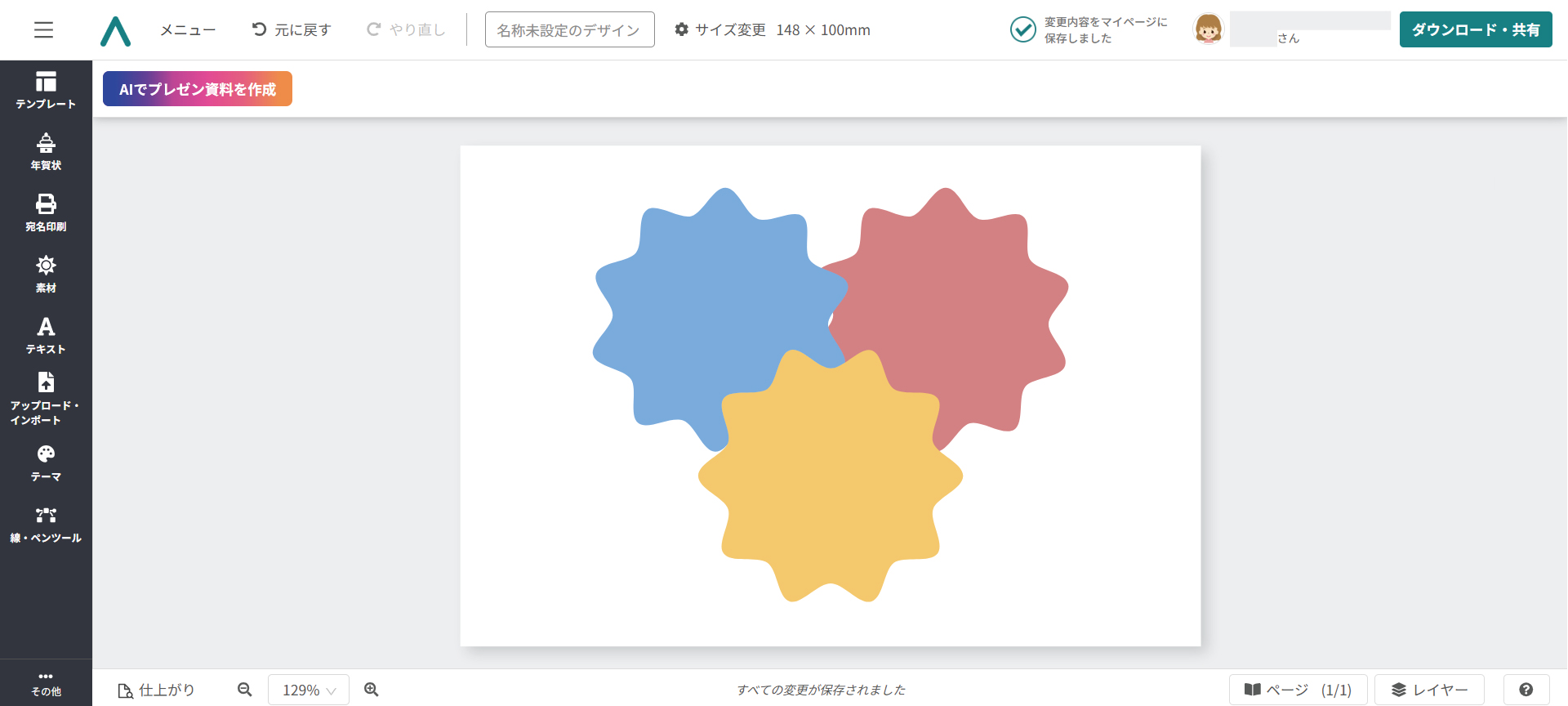This screenshot has height=706, width=1568.
Task: Open the help question mark button
Action: (x=1526, y=690)
